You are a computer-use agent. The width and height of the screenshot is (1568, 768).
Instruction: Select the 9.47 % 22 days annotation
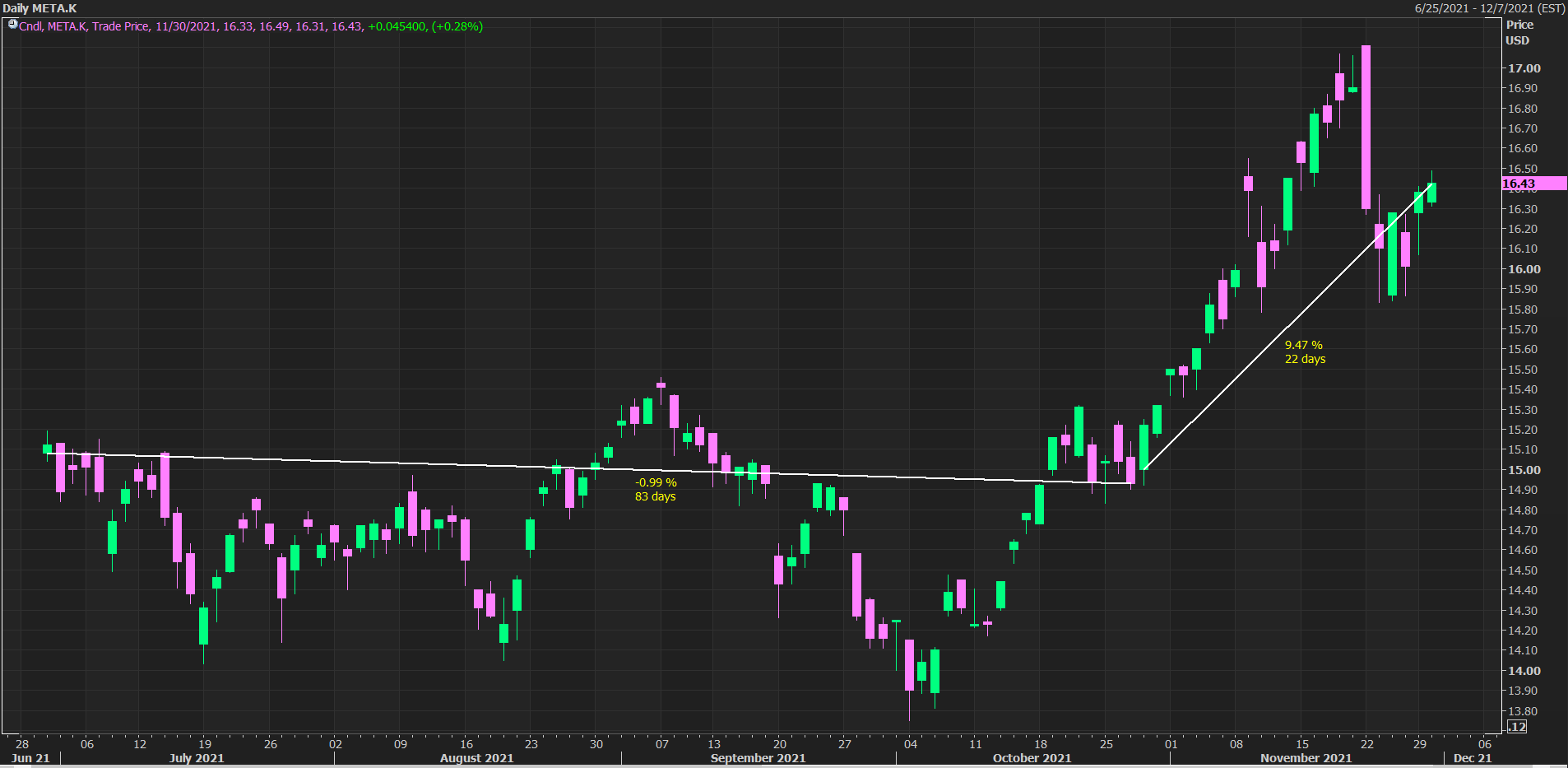point(1306,352)
